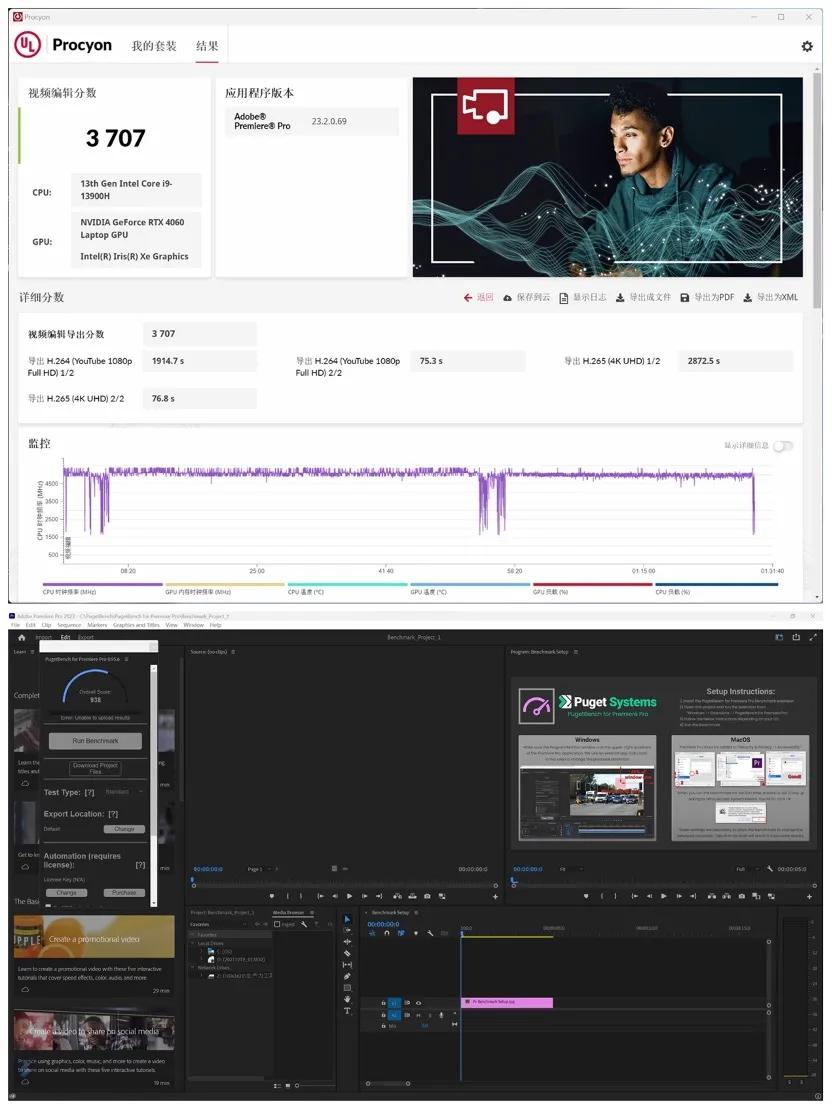Click the Linked Selection icon in the timeline
This screenshot has width=832, height=1108.
point(401,933)
